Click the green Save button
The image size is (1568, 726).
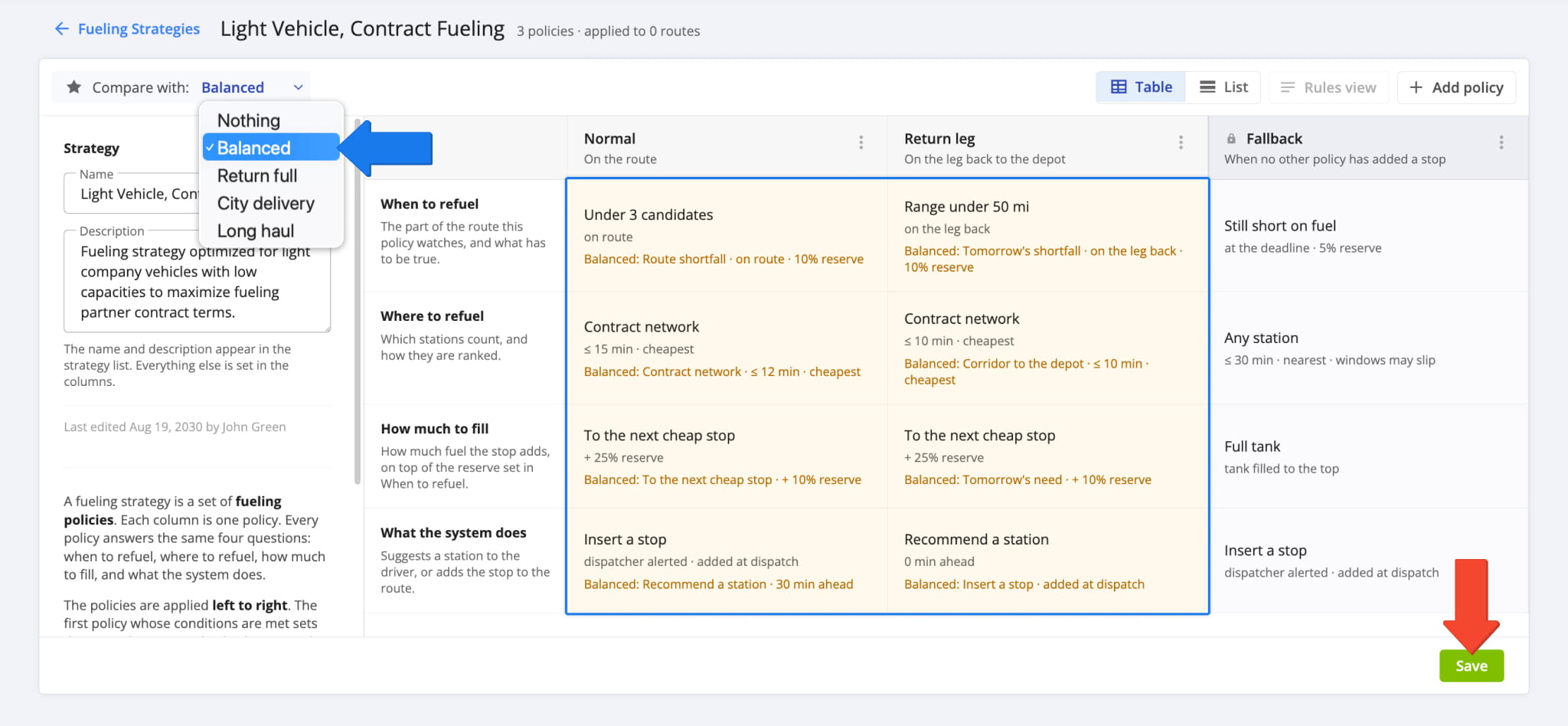[x=1471, y=665]
